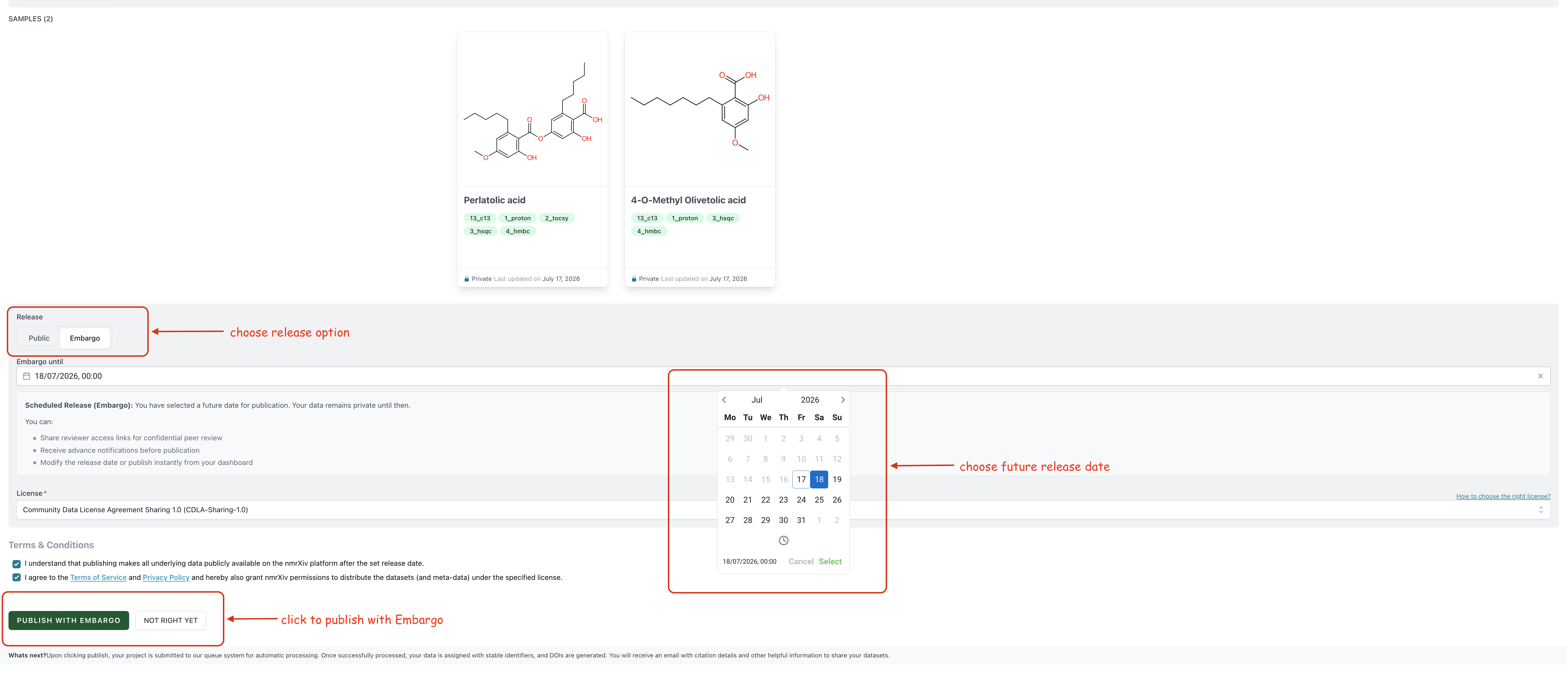Edit the Embargo until date field
This screenshot has height=675, width=1568.
pyautogui.click(x=783, y=376)
